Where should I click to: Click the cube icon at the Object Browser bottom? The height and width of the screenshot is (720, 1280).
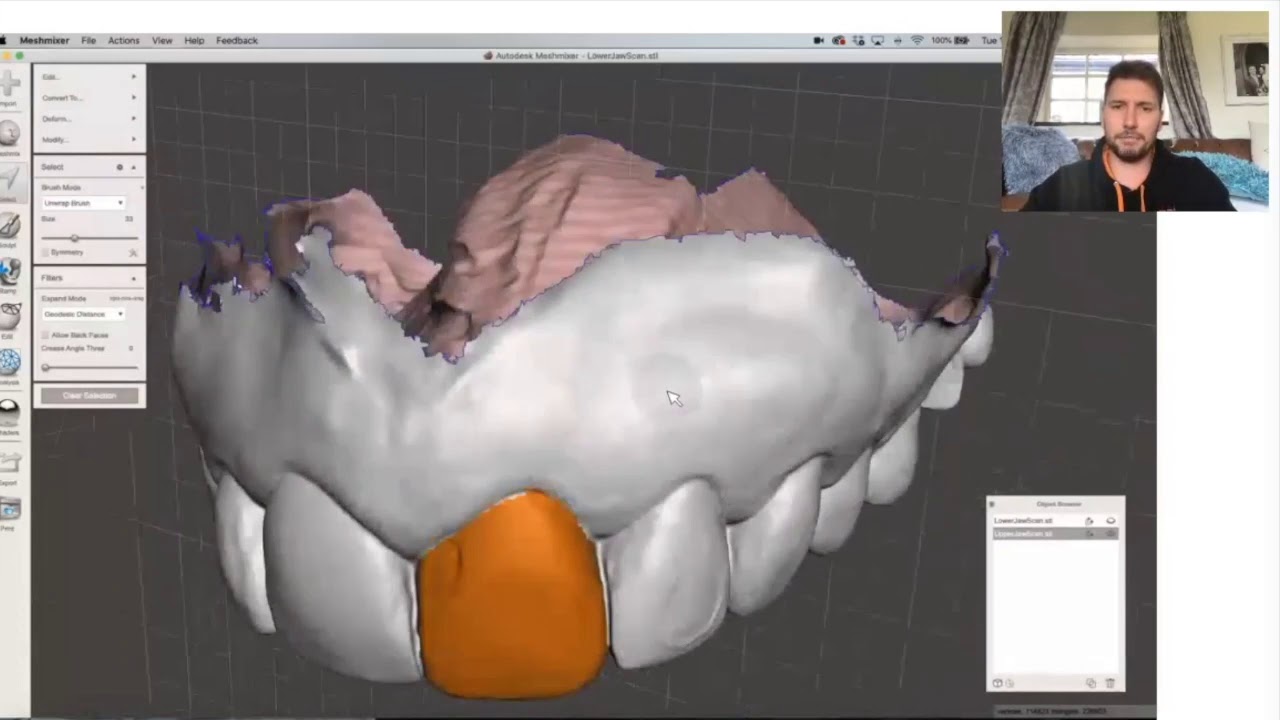point(997,683)
